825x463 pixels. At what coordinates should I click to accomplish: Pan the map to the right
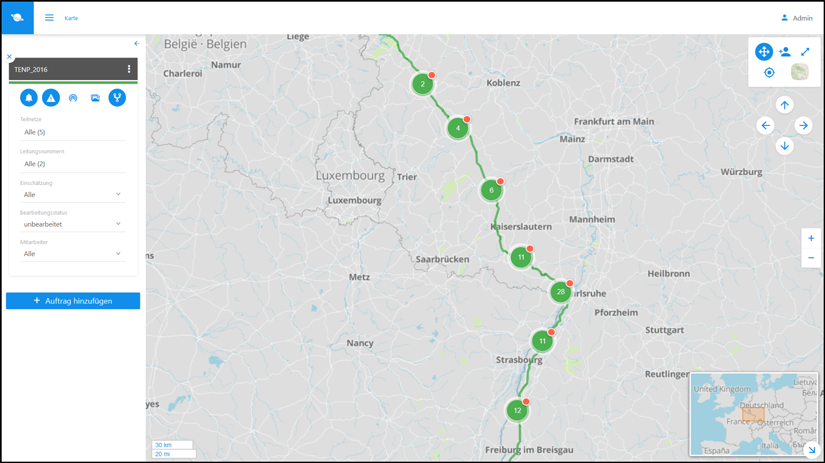click(x=803, y=126)
